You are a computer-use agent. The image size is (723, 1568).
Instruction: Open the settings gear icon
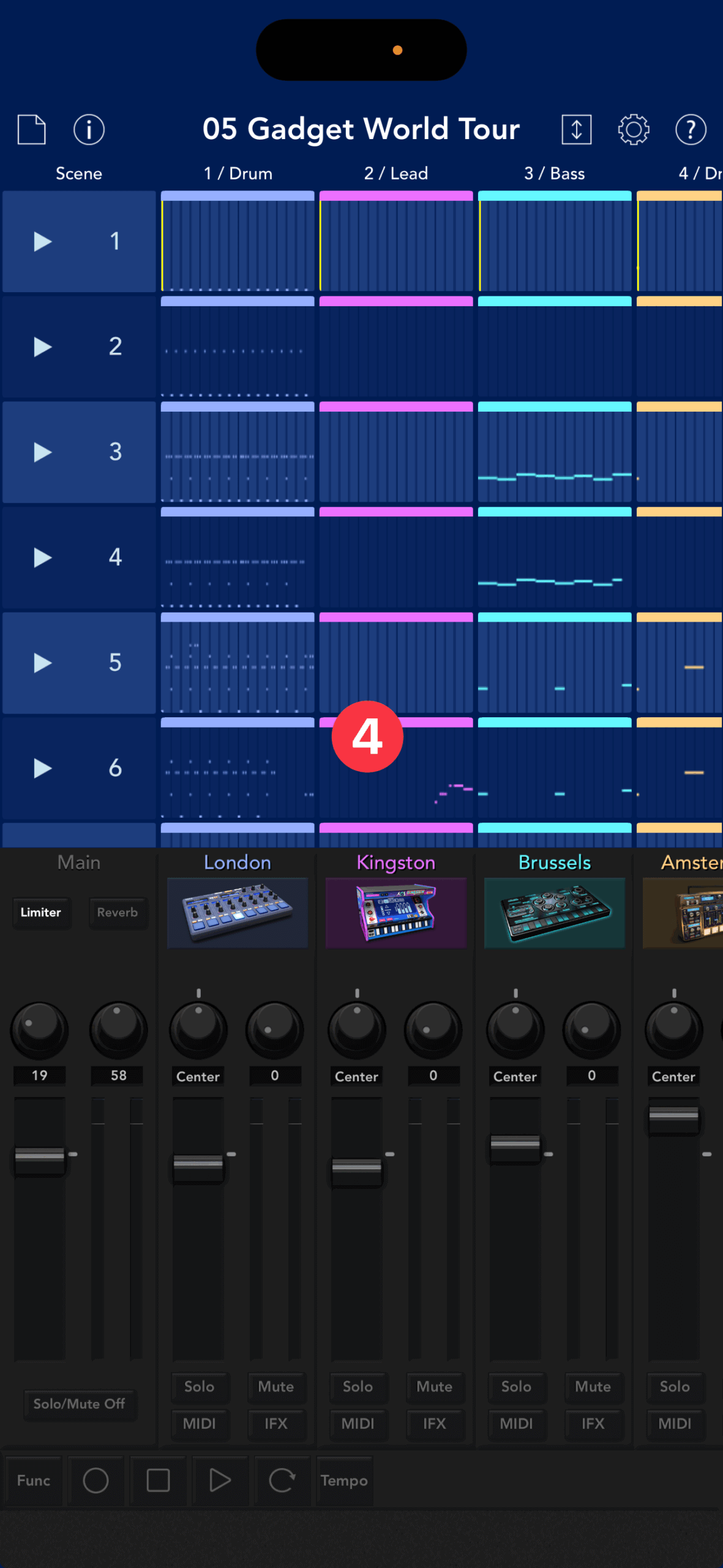point(633,129)
